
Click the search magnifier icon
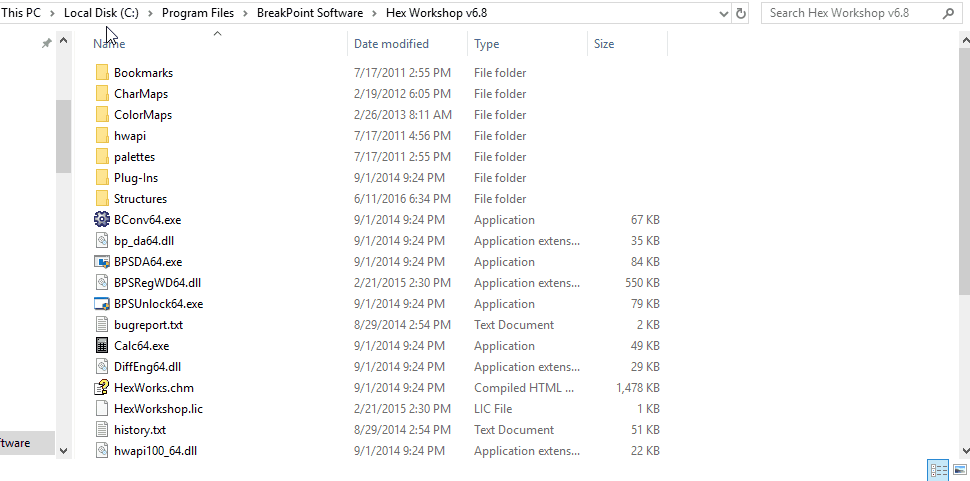point(948,13)
